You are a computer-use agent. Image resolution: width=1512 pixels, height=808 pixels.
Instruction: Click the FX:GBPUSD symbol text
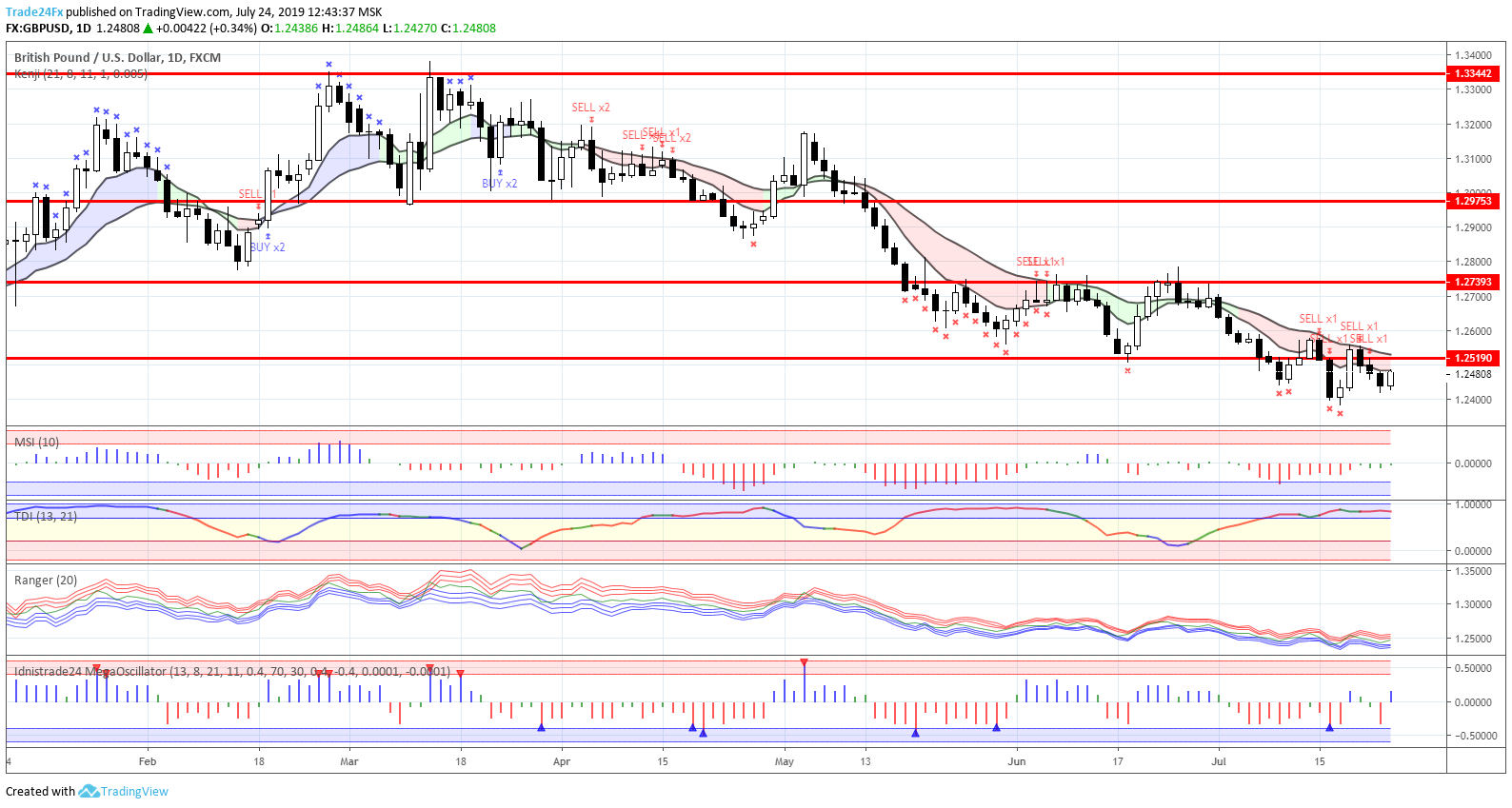(x=38, y=29)
